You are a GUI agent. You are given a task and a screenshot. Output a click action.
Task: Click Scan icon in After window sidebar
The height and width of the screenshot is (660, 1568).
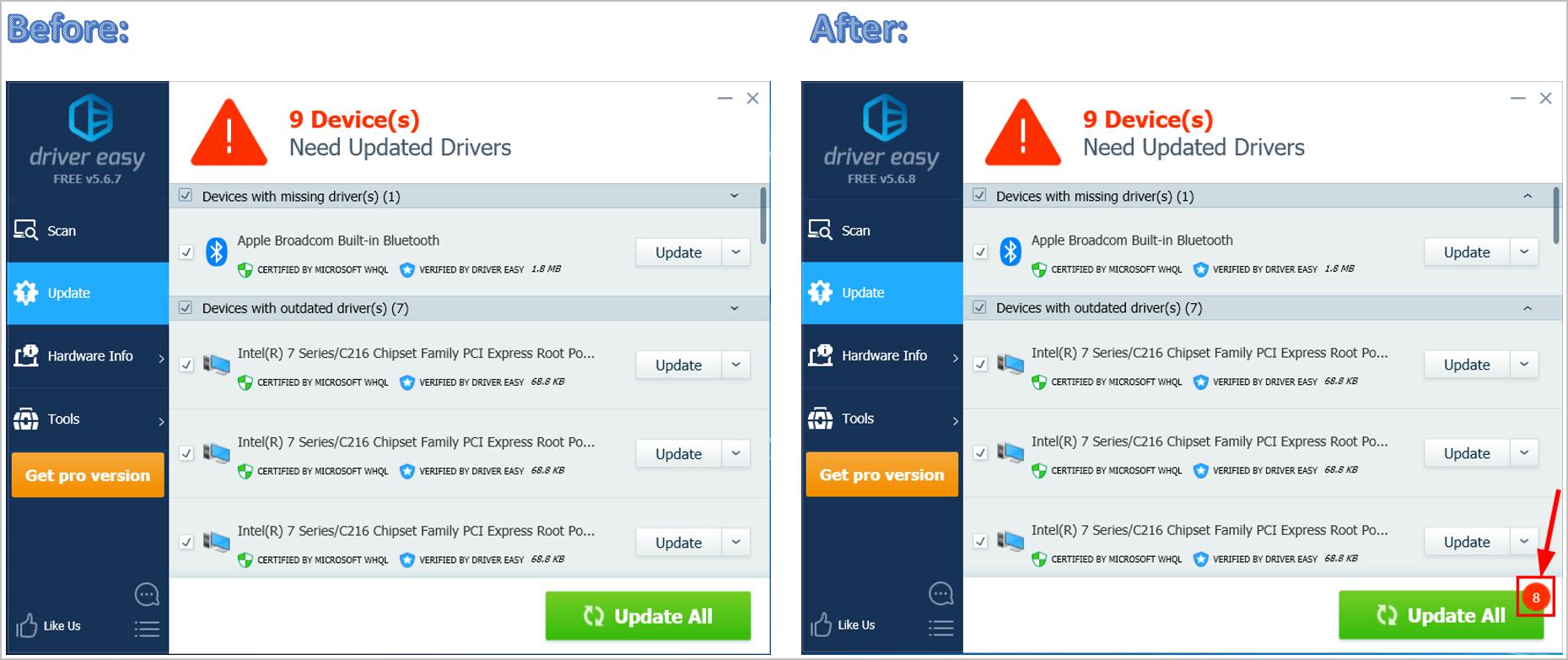(x=820, y=230)
